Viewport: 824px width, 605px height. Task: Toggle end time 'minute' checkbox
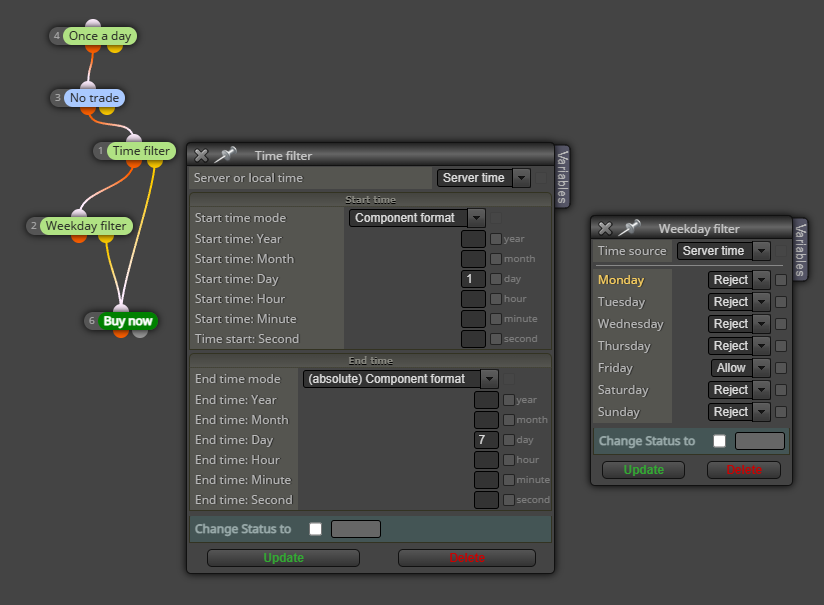[x=508, y=479]
